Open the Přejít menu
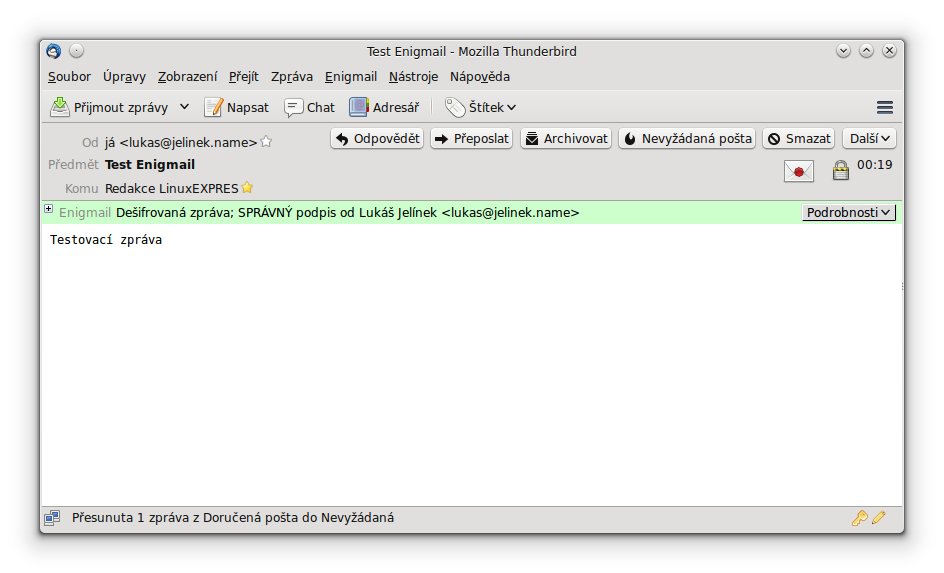Viewport: 944px width, 573px height. tap(243, 76)
